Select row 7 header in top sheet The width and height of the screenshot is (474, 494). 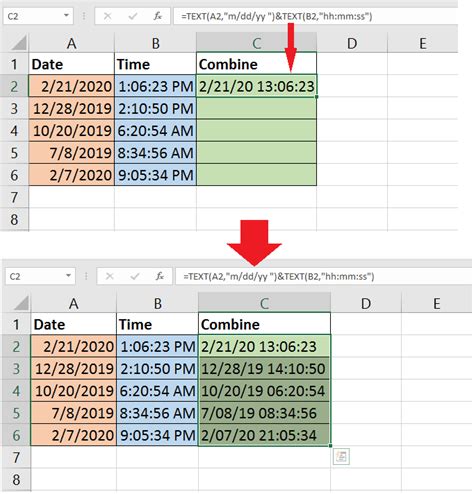click(x=14, y=197)
